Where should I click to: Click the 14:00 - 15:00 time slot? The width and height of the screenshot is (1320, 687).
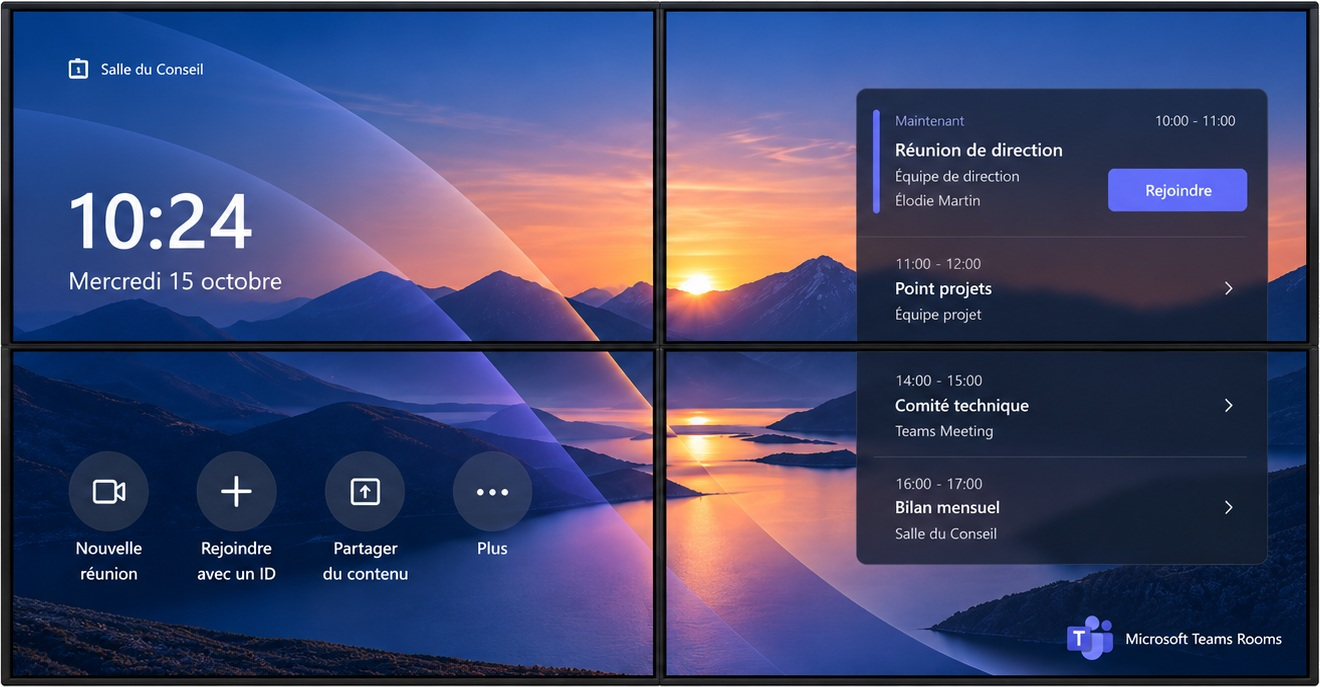(938, 380)
